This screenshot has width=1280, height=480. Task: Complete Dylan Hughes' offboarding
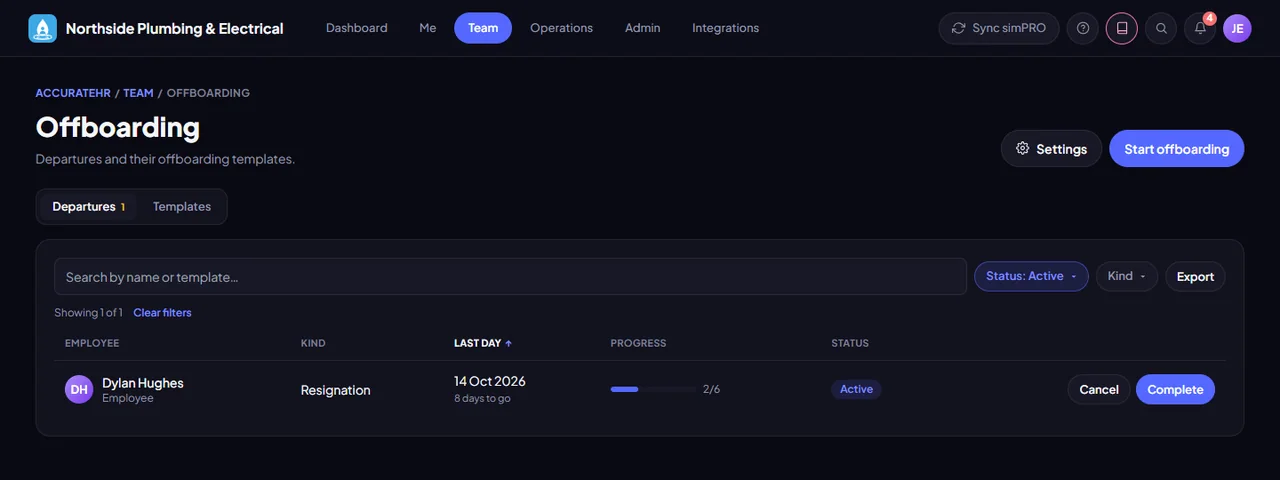[1175, 389]
